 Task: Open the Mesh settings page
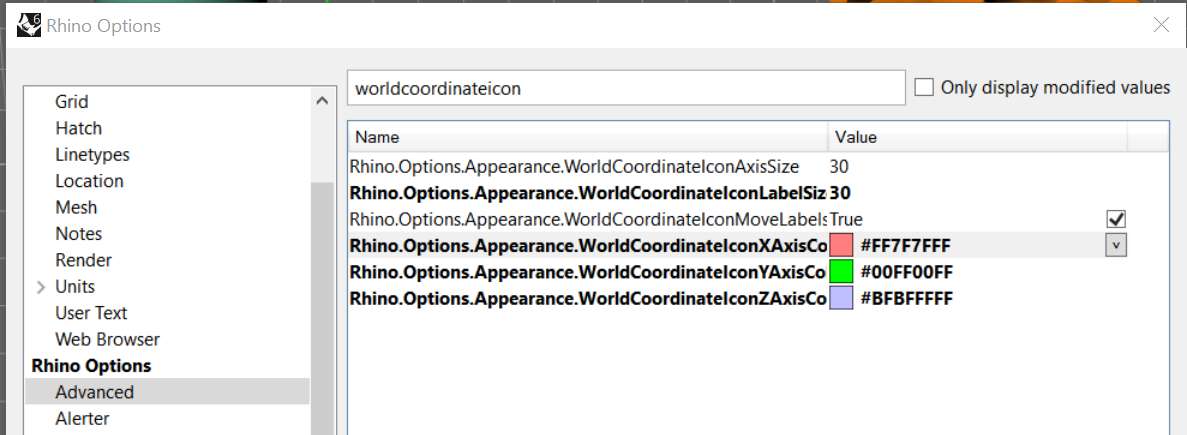[76, 207]
